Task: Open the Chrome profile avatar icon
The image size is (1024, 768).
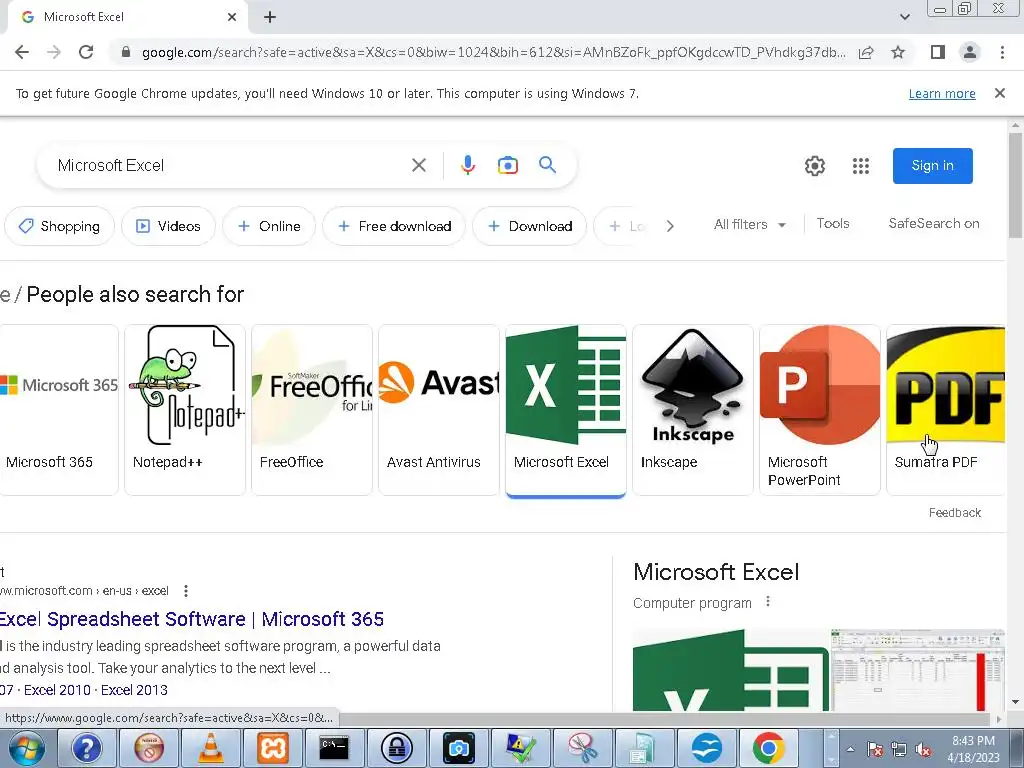Action: pyautogui.click(x=970, y=52)
